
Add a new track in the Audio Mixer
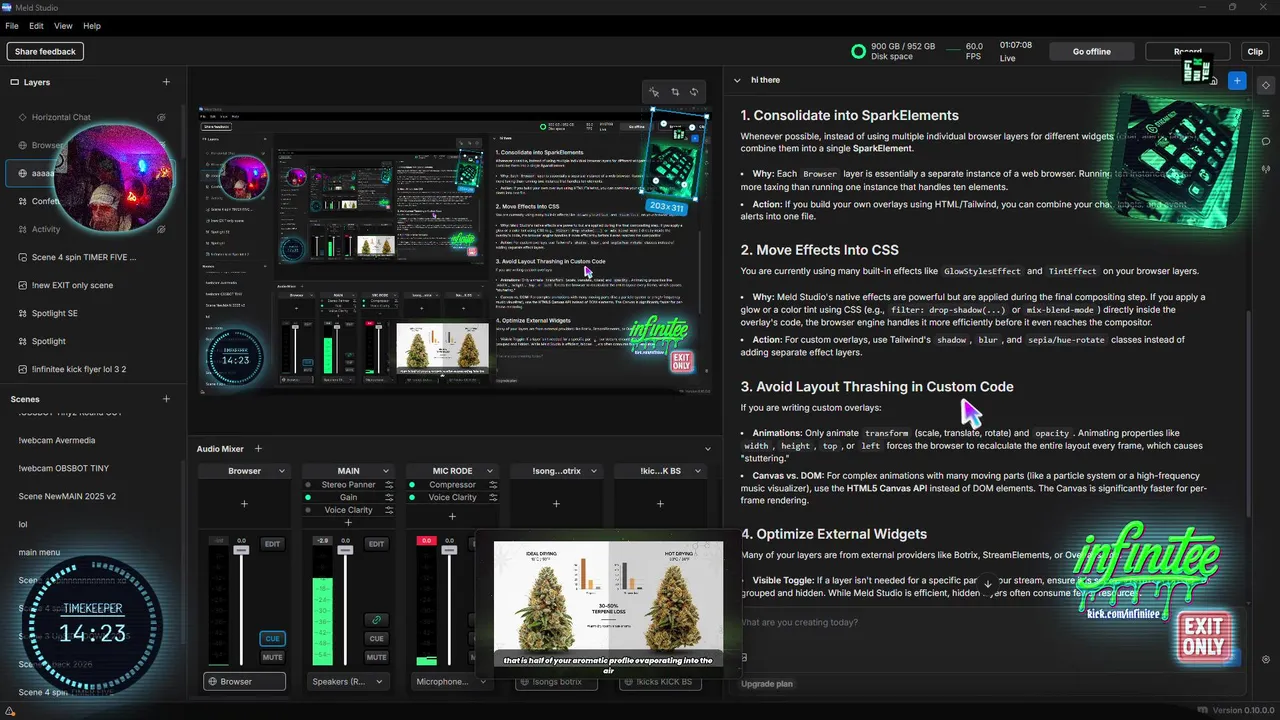[x=258, y=449]
